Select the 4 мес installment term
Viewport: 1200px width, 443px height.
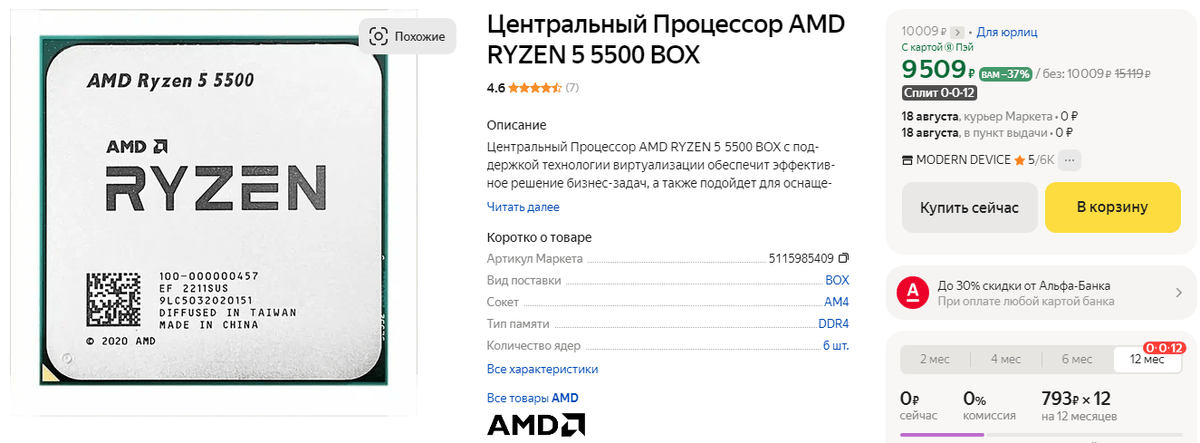coord(1006,359)
